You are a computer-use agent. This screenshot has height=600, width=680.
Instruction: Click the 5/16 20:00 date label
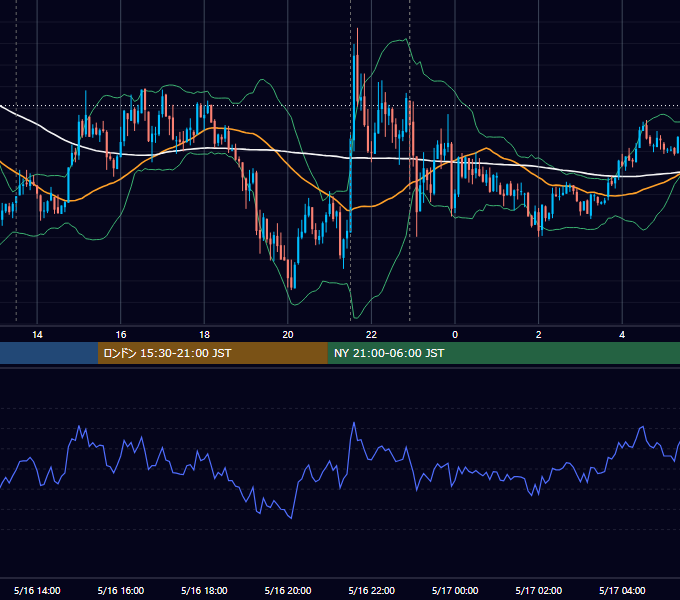click(288, 590)
